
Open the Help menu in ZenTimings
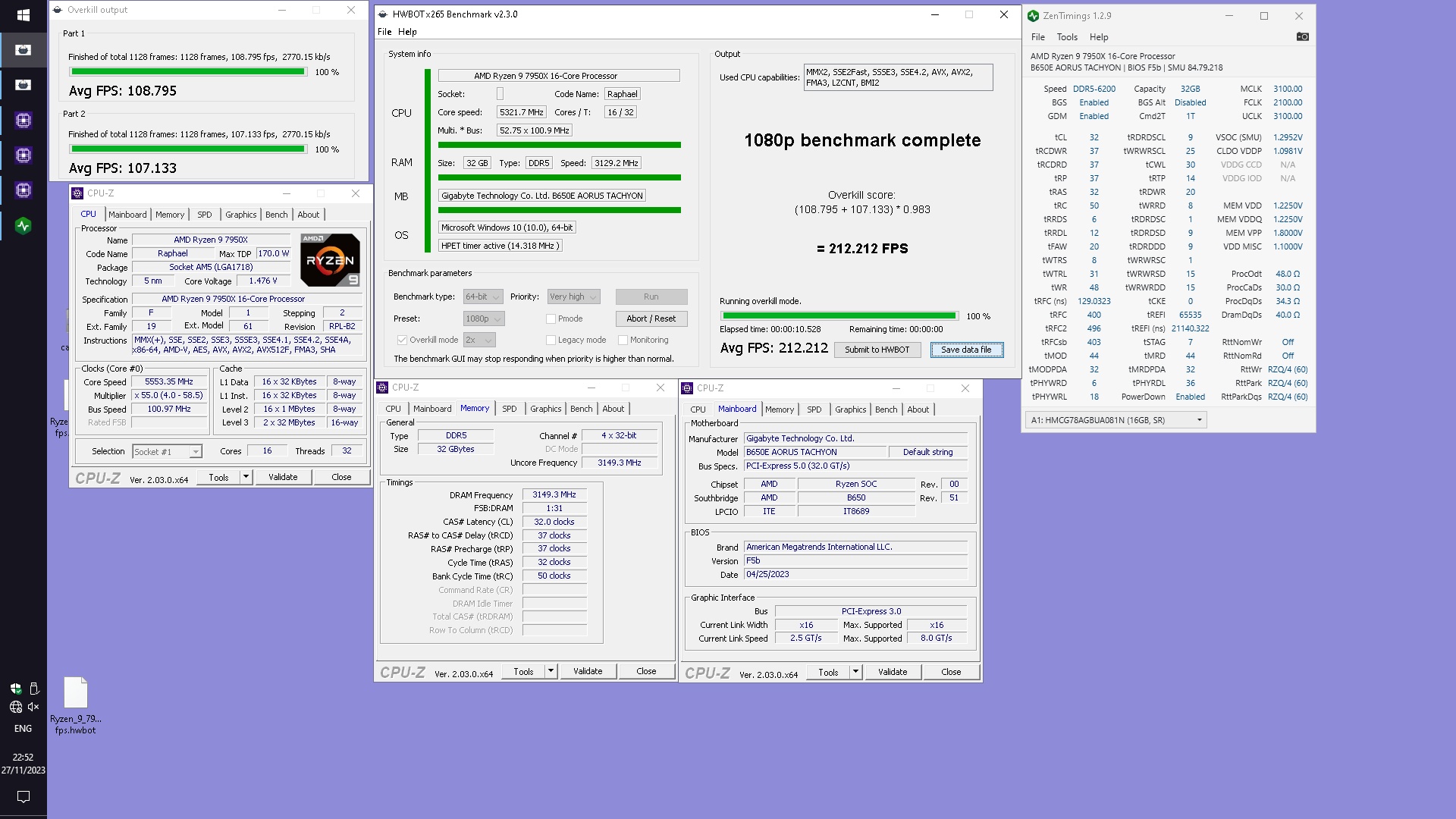[x=1099, y=36]
